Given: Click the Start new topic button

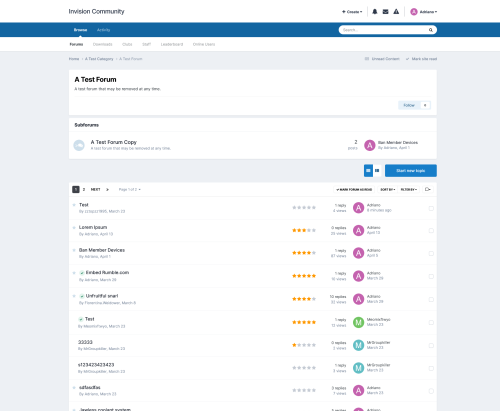Looking at the screenshot, I should tap(411, 171).
